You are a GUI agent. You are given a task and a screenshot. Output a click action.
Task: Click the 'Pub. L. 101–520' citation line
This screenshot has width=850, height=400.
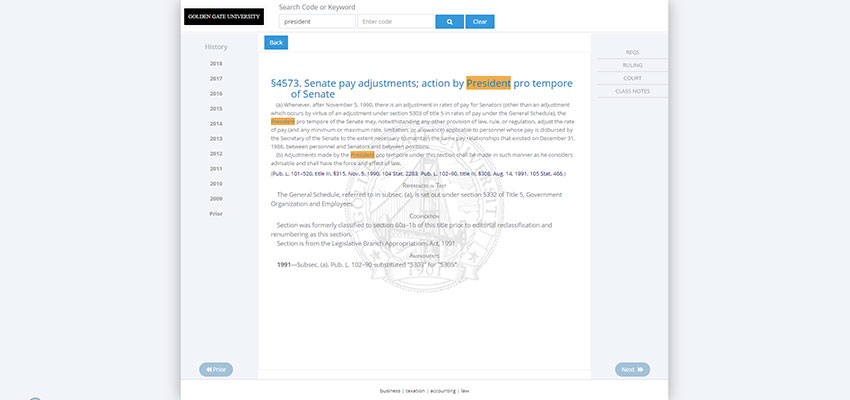click(x=418, y=174)
